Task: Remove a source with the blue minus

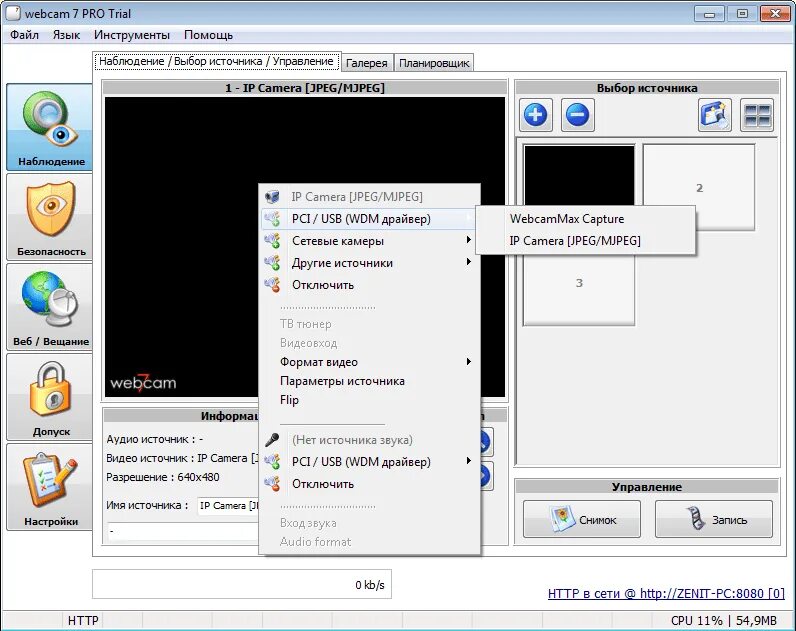Action: point(578,115)
